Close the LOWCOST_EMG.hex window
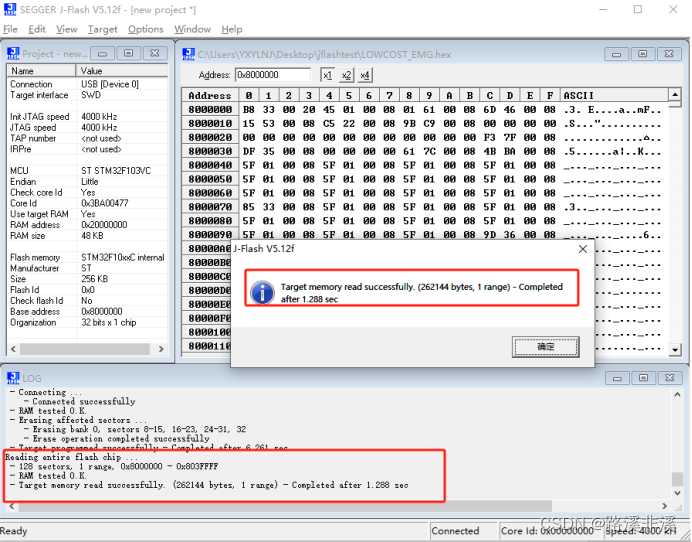Screen dimensions: 692x542 coord(669,54)
